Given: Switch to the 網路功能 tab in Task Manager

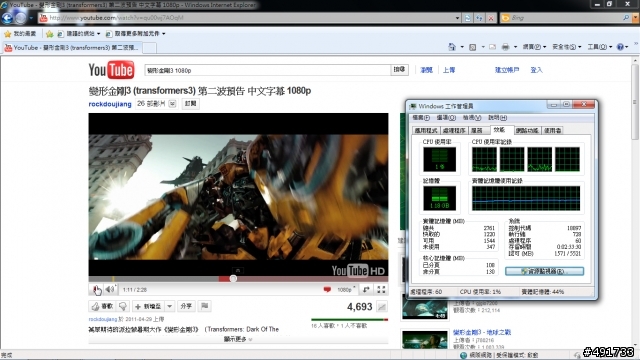Looking at the screenshot, I should tap(527, 131).
